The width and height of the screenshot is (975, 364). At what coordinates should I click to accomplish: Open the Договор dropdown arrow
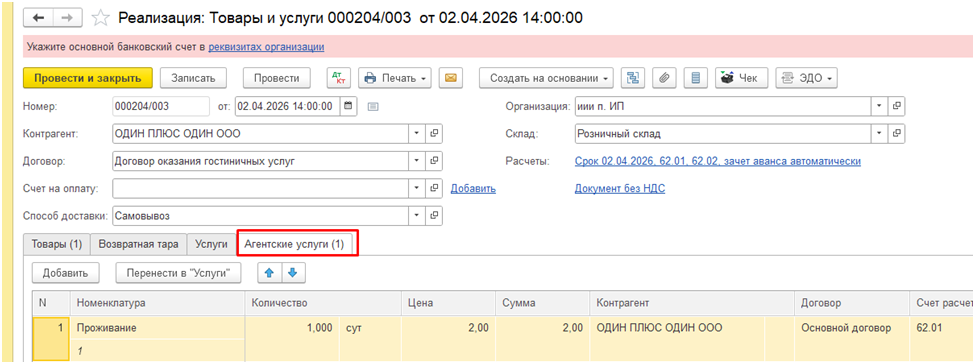pos(418,161)
